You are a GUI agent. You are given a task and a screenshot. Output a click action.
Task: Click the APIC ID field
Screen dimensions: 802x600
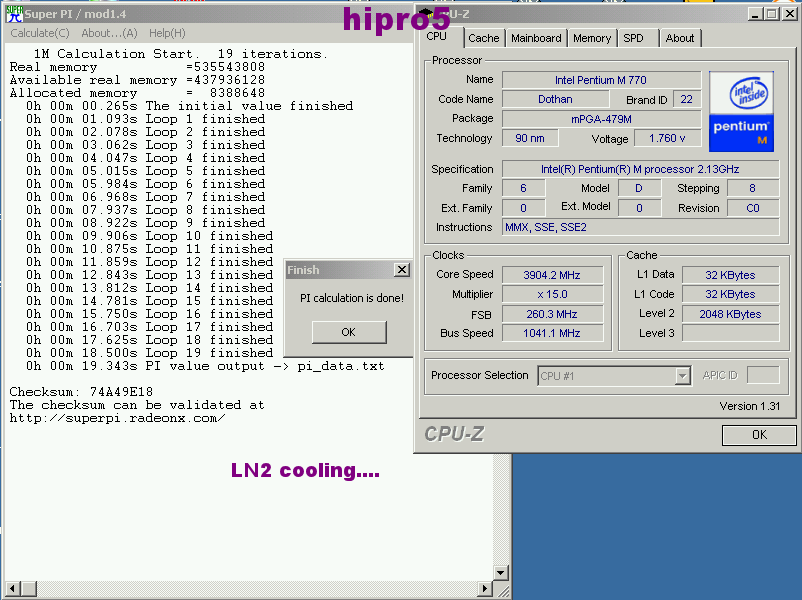pos(762,376)
